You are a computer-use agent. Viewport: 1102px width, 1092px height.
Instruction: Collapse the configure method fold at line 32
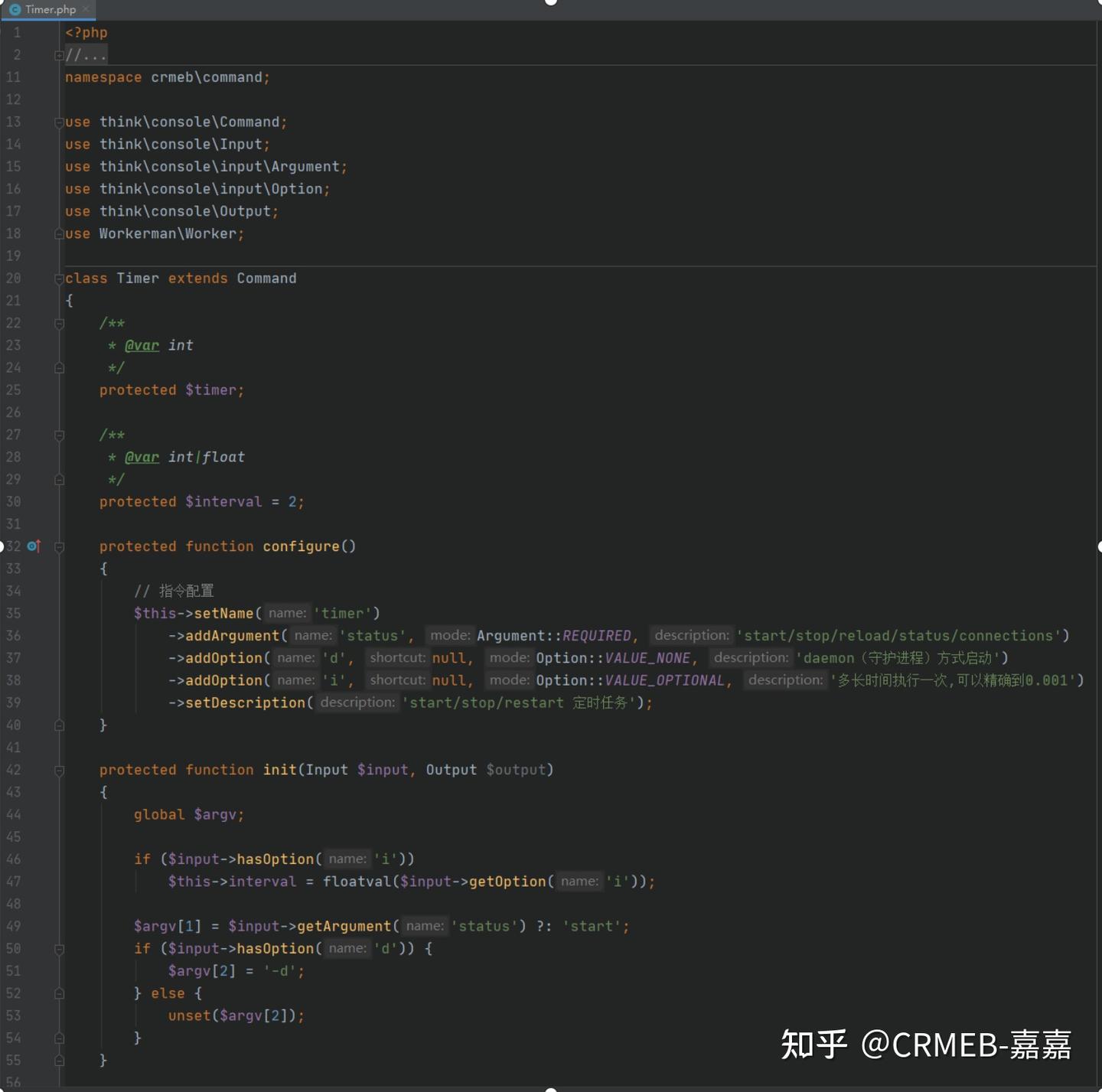tap(59, 546)
